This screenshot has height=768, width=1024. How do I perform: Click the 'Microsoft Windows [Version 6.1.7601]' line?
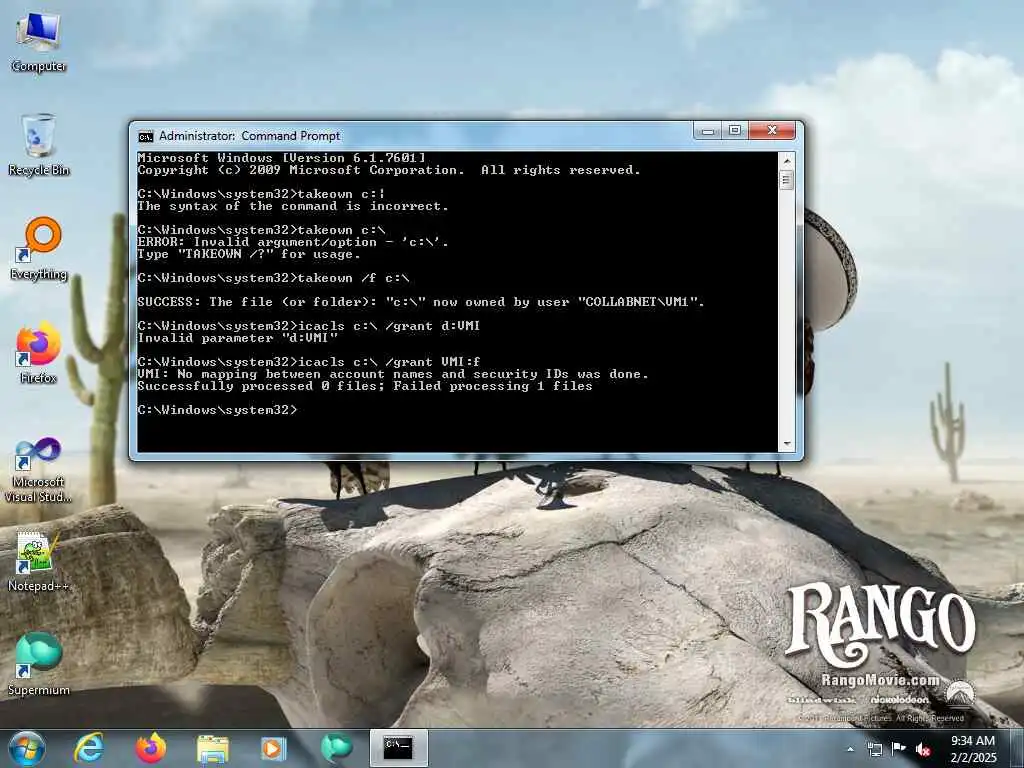(x=281, y=158)
